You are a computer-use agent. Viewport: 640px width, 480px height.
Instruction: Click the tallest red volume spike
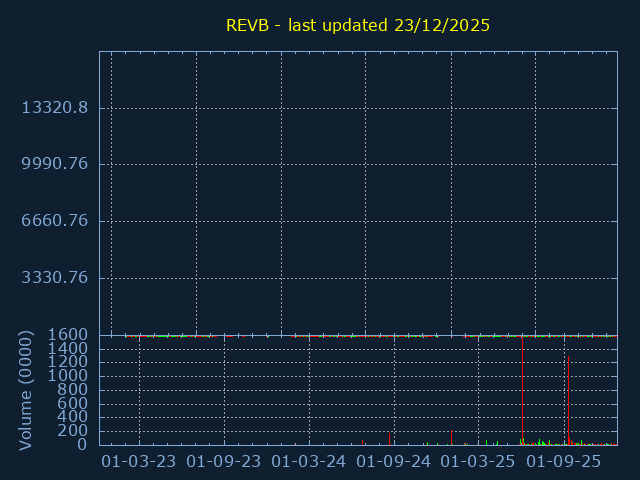point(523,390)
